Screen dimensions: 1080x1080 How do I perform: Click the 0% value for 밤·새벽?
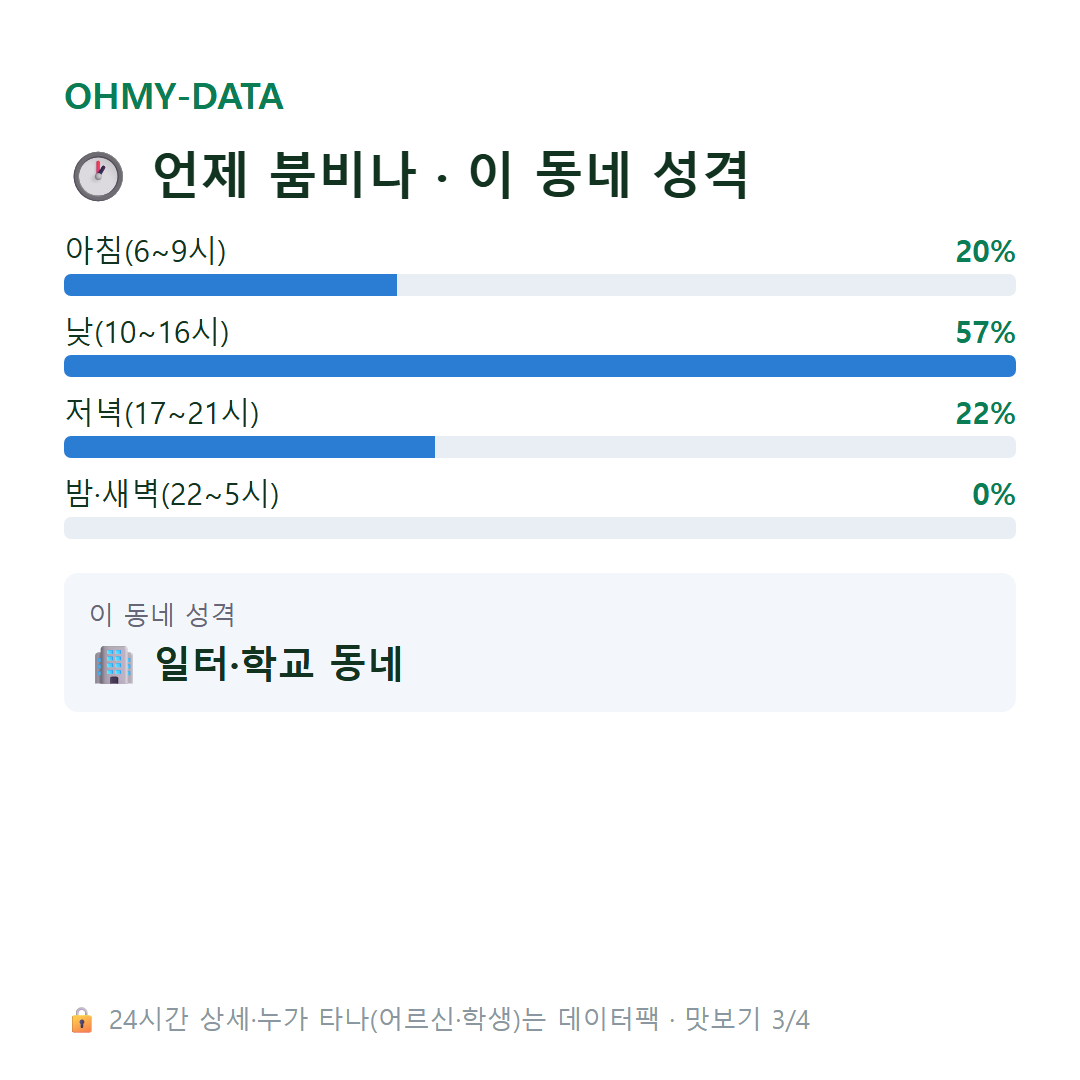click(993, 495)
